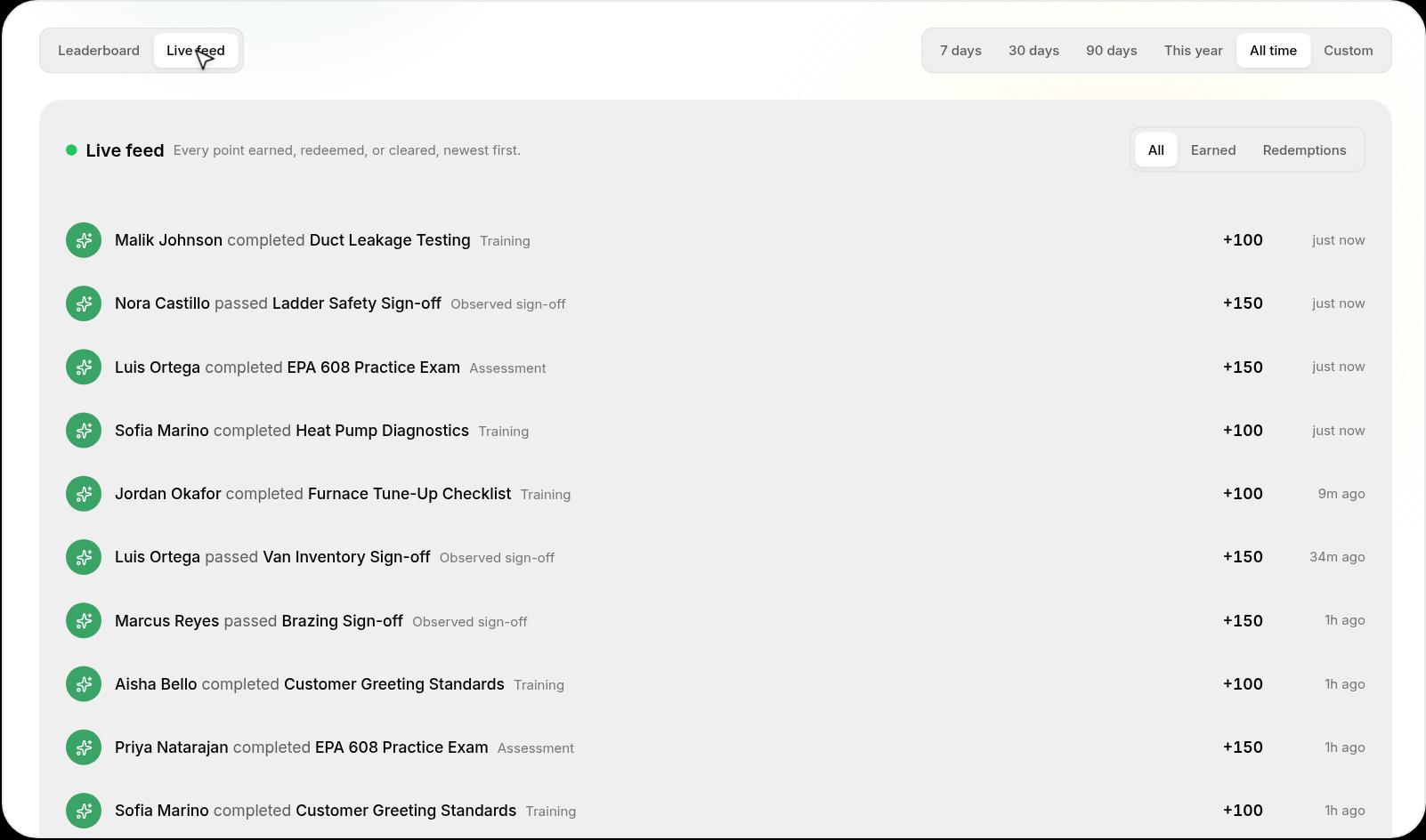Set the time range to 30 days
Viewport: 1426px width, 840px height.
pyautogui.click(x=1033, y=51)
